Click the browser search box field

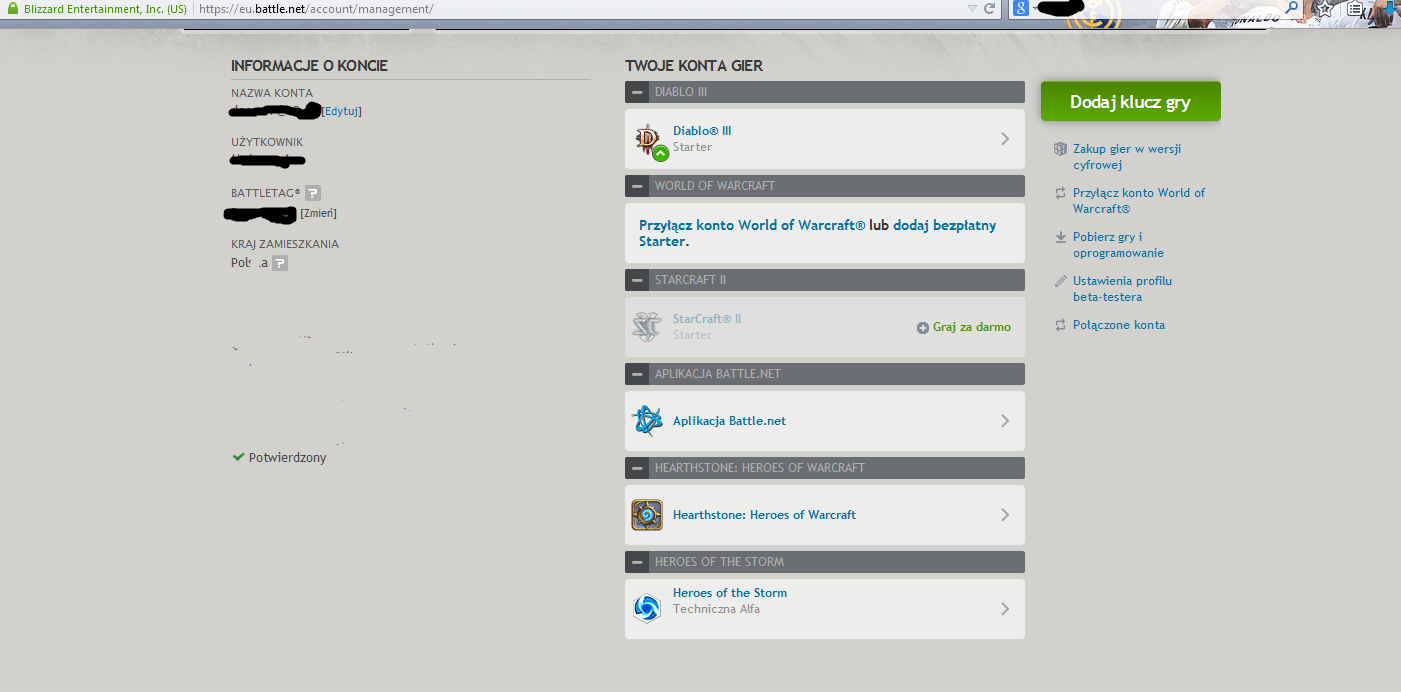pos(1155,8)
